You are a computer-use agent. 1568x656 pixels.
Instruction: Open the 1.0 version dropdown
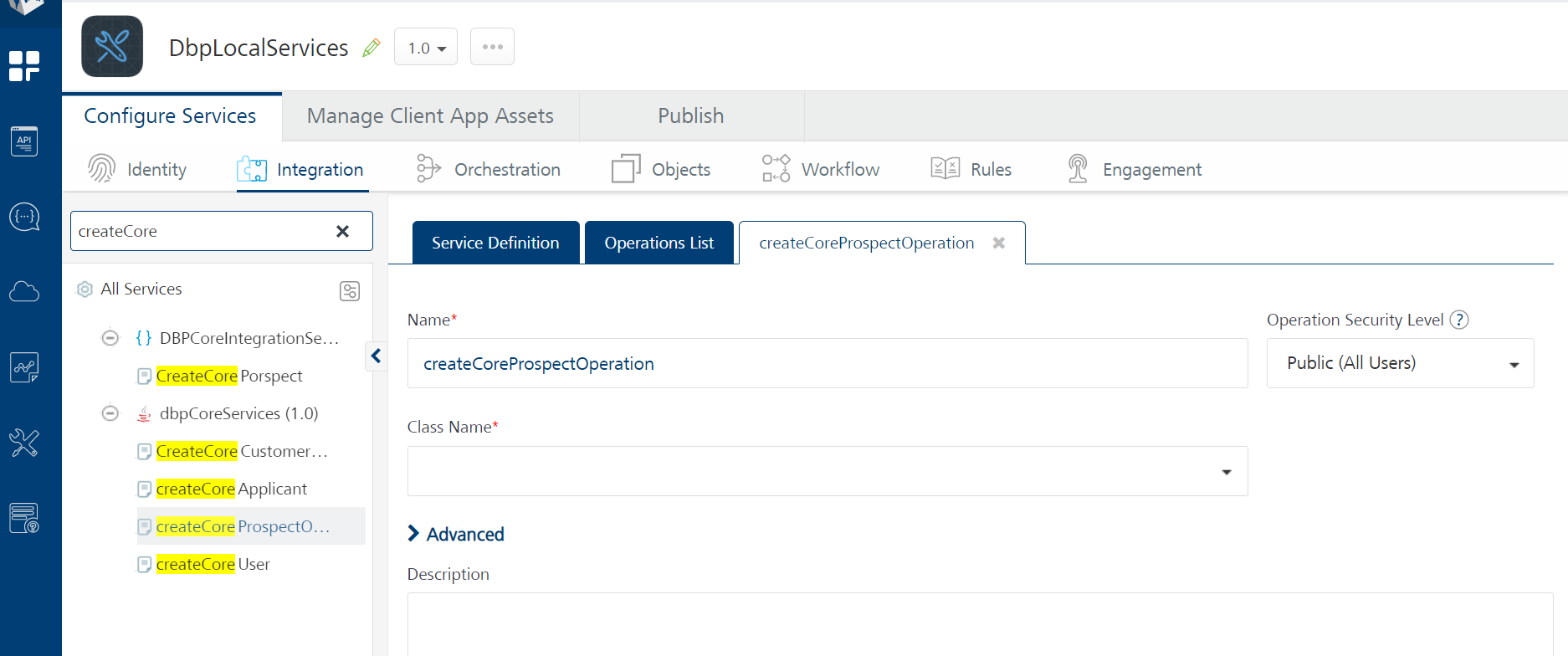426,48
